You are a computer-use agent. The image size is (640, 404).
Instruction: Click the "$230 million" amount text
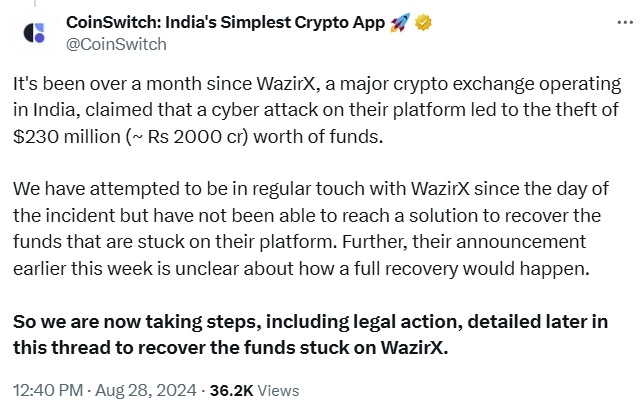click(67, 137)
